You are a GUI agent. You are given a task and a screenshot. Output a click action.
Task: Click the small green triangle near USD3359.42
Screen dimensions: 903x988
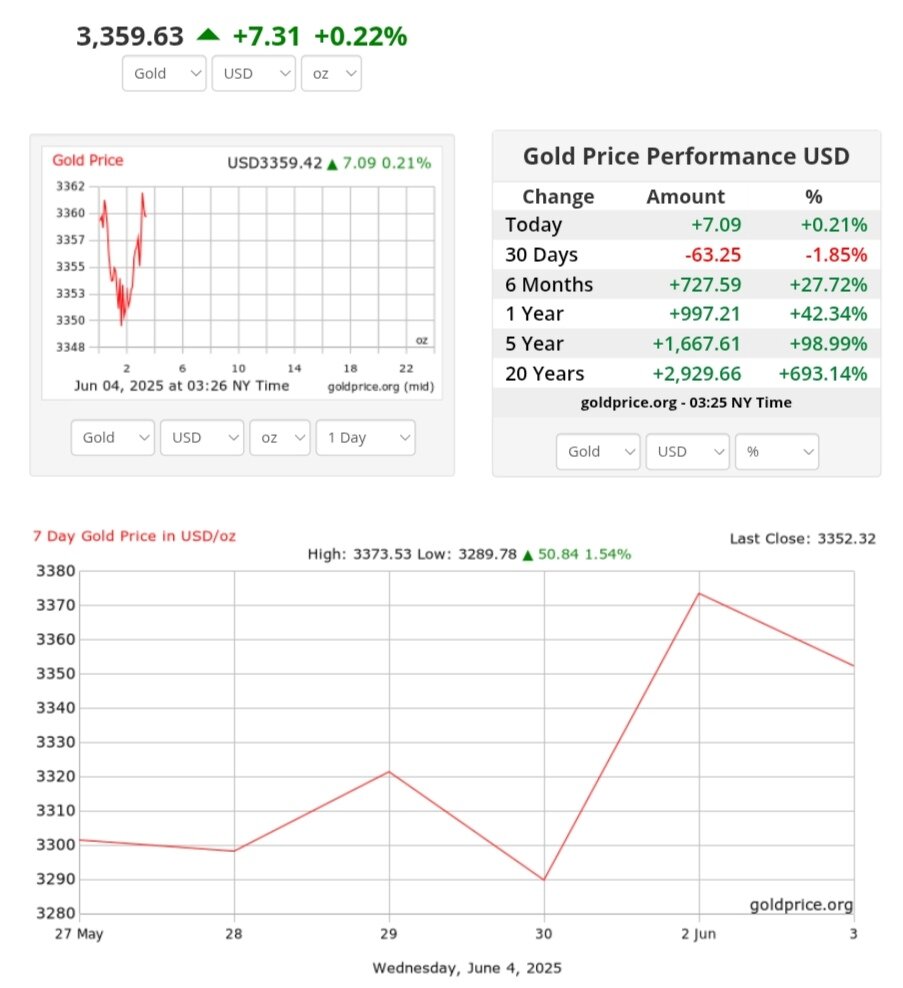pyautogui.click(x=333, y=163)
